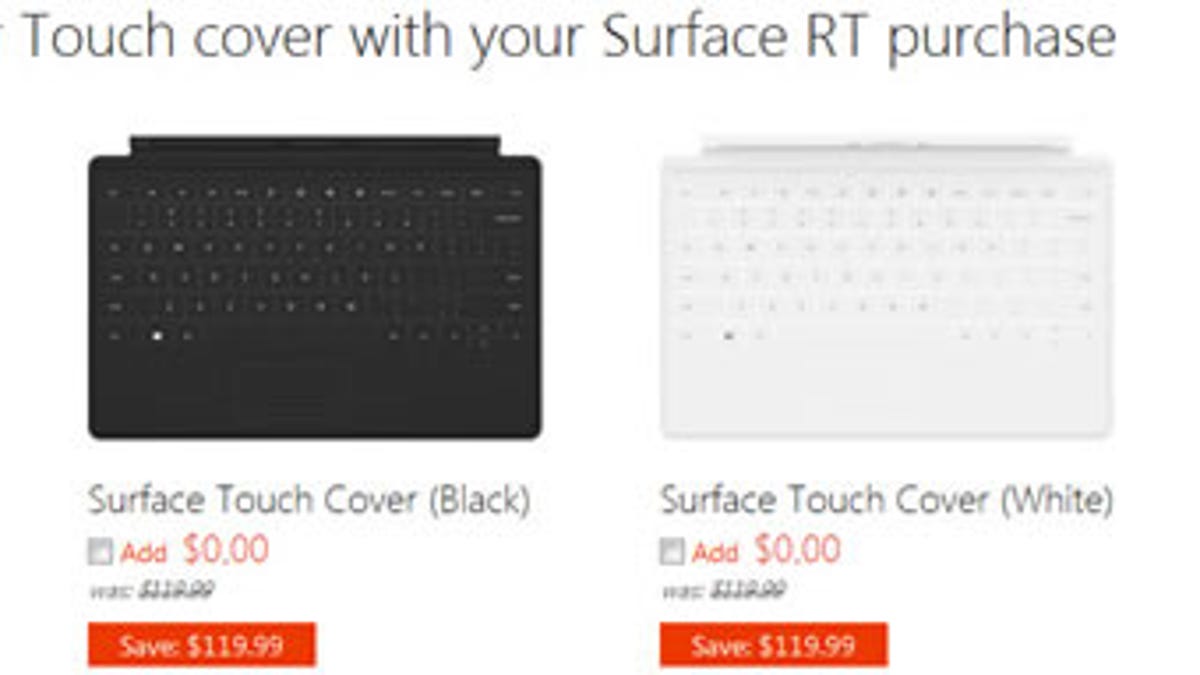The image size is (1200, 675).
Task: Open the Surface Touch Cover (Black) title link
Action: pos(309,500)
